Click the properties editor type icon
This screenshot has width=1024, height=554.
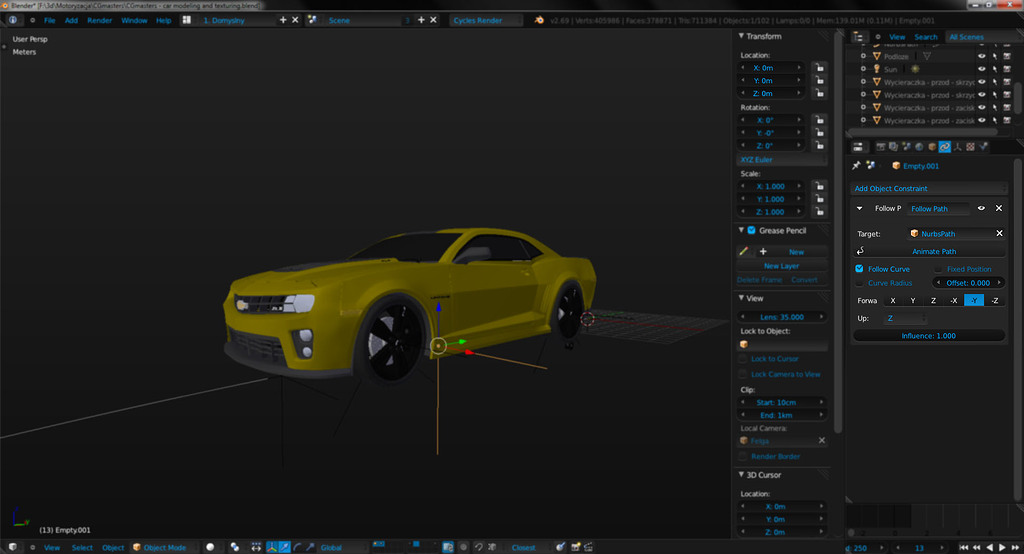[x=858, y=147]
